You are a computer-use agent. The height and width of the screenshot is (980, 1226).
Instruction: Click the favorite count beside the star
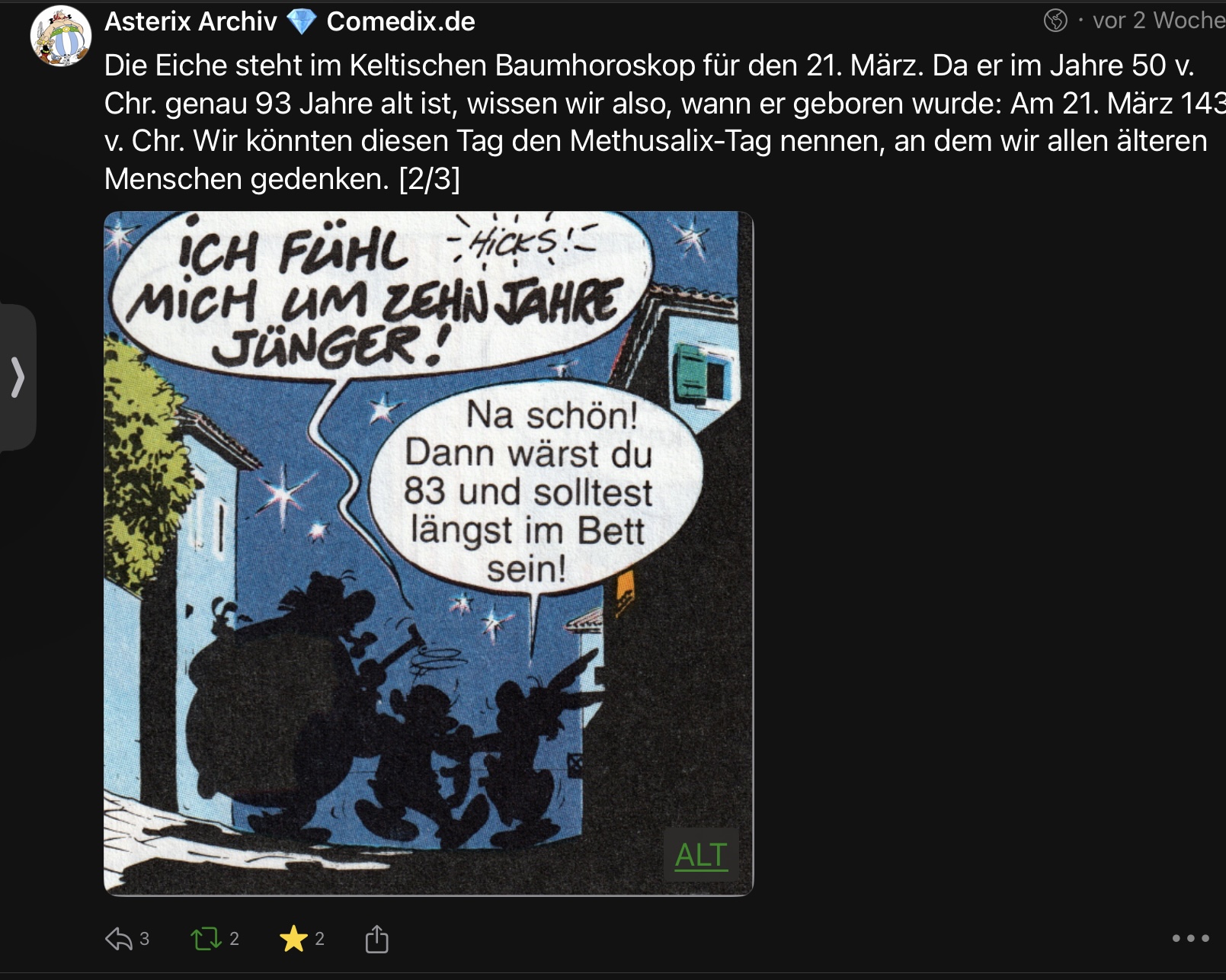point(320,939)
